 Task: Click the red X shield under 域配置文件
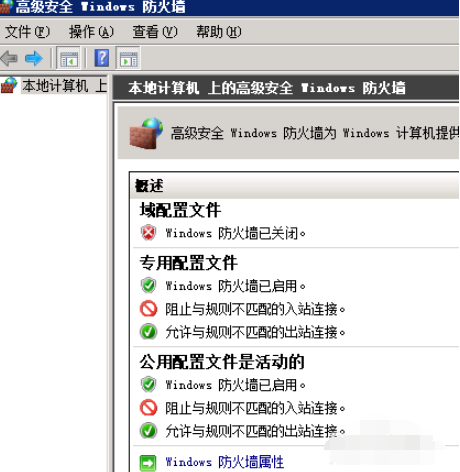pyautogui.click(x=148, y=233)
